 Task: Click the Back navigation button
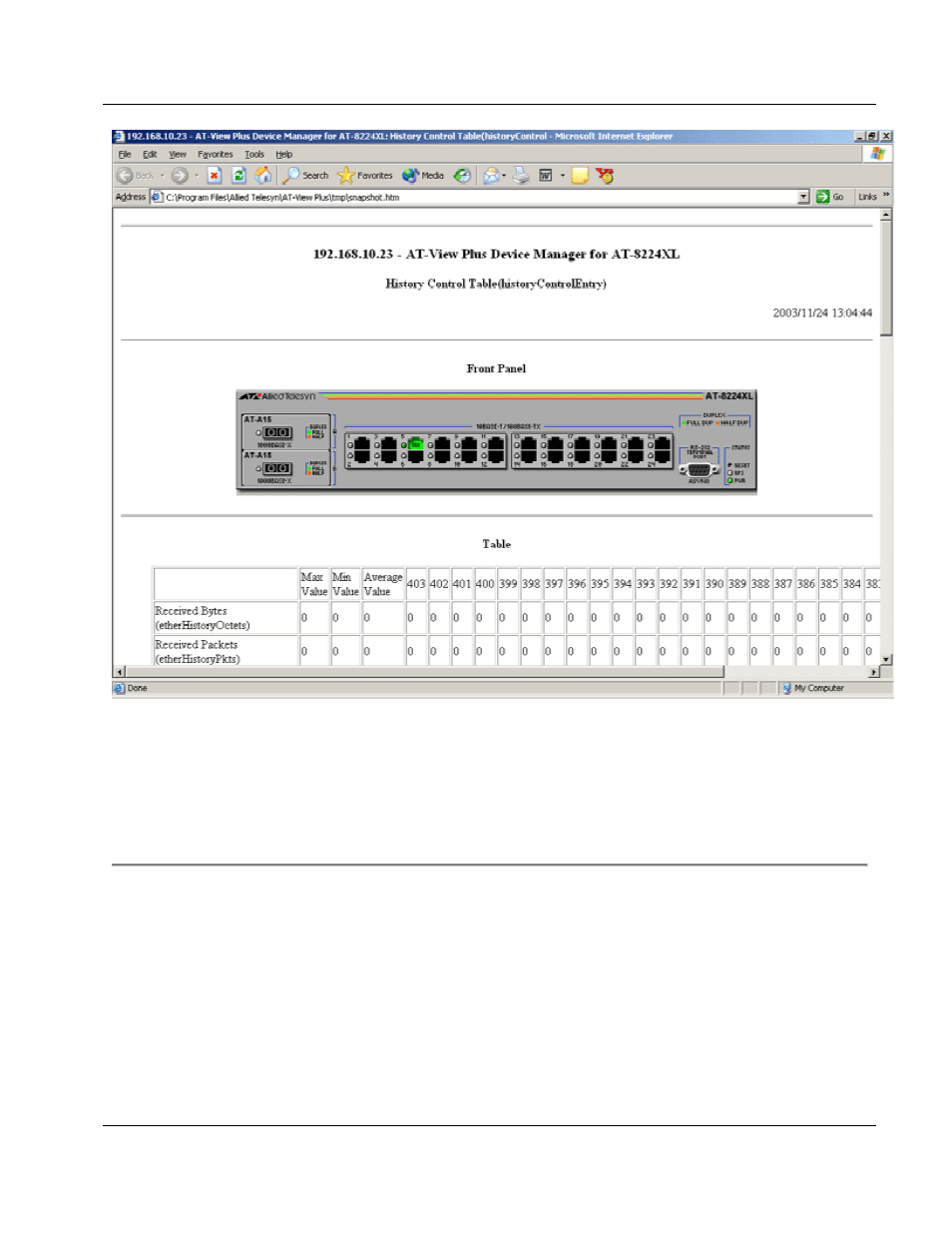pos(136,176)
